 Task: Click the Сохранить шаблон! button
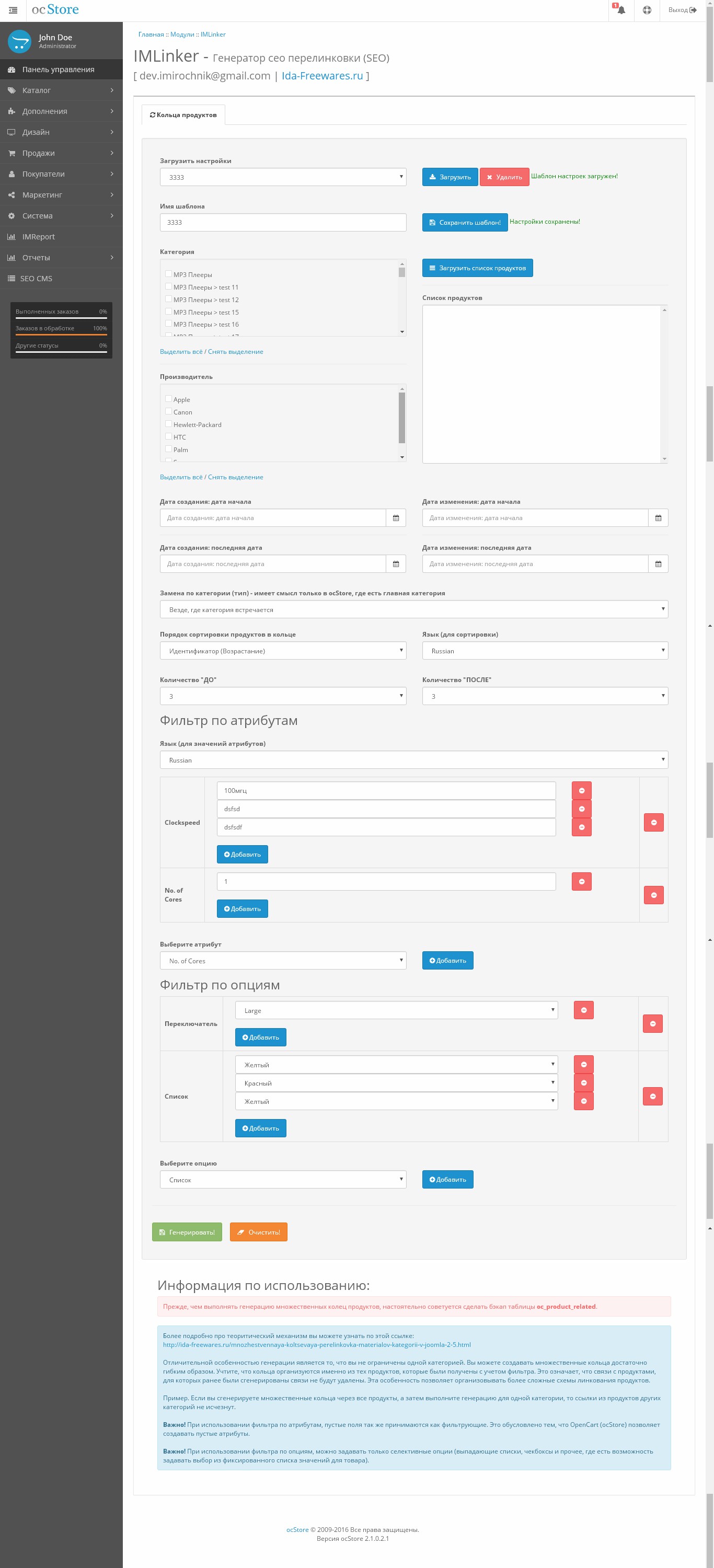tap(465, 222)
